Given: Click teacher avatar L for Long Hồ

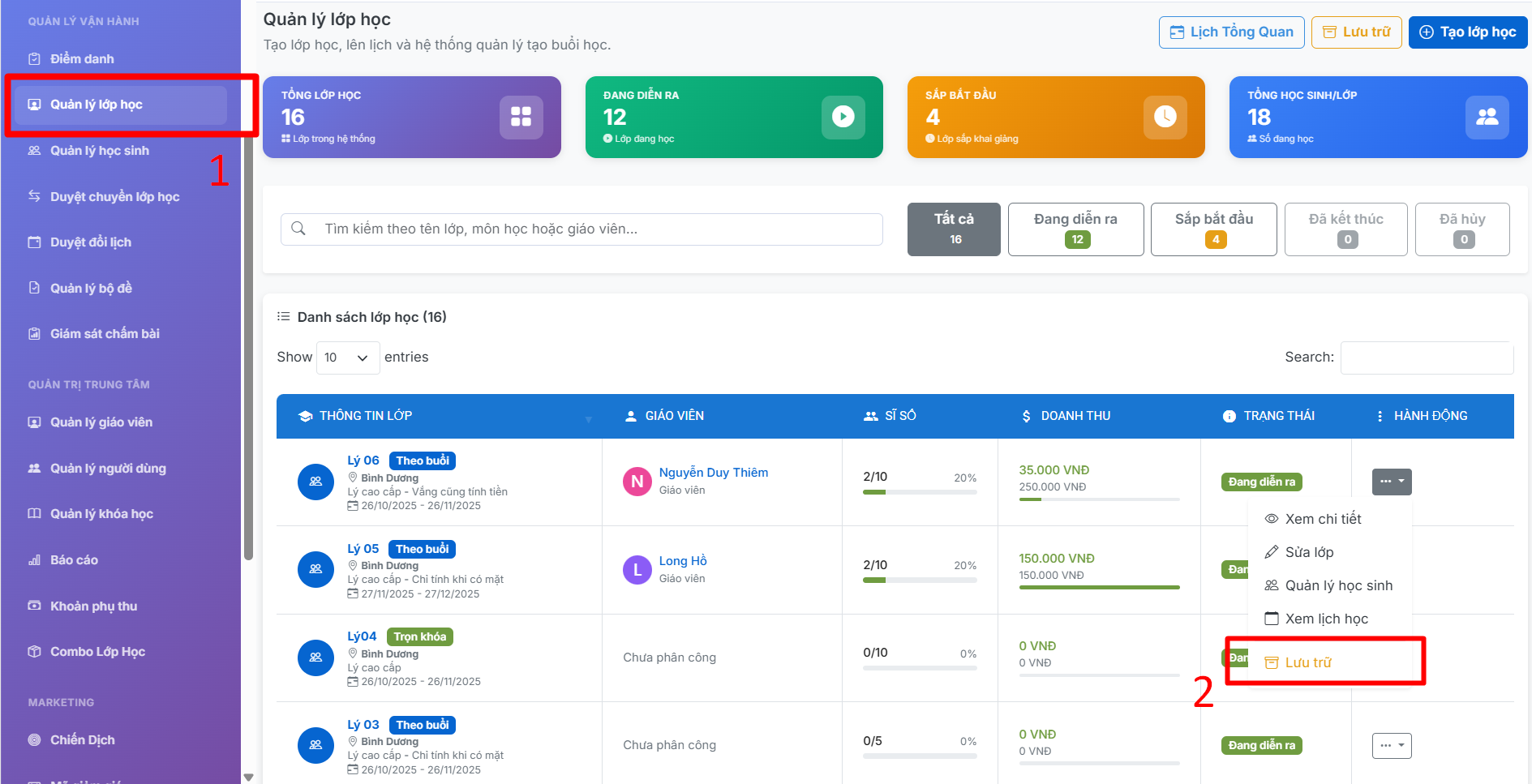Looking at the screenshot, I should pyautogui.click(x=637, y=569).
